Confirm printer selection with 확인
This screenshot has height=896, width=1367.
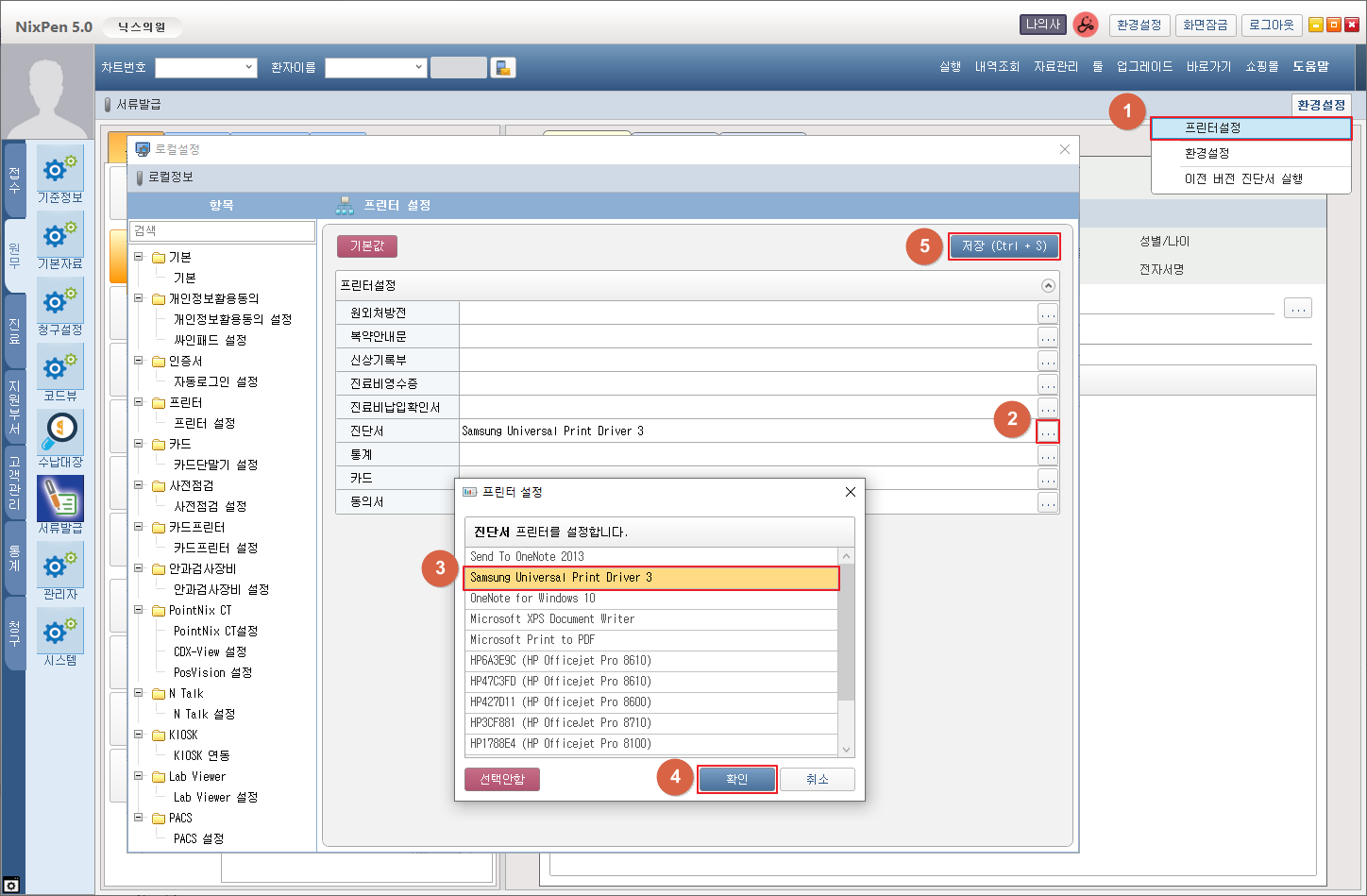click(736, 779)
